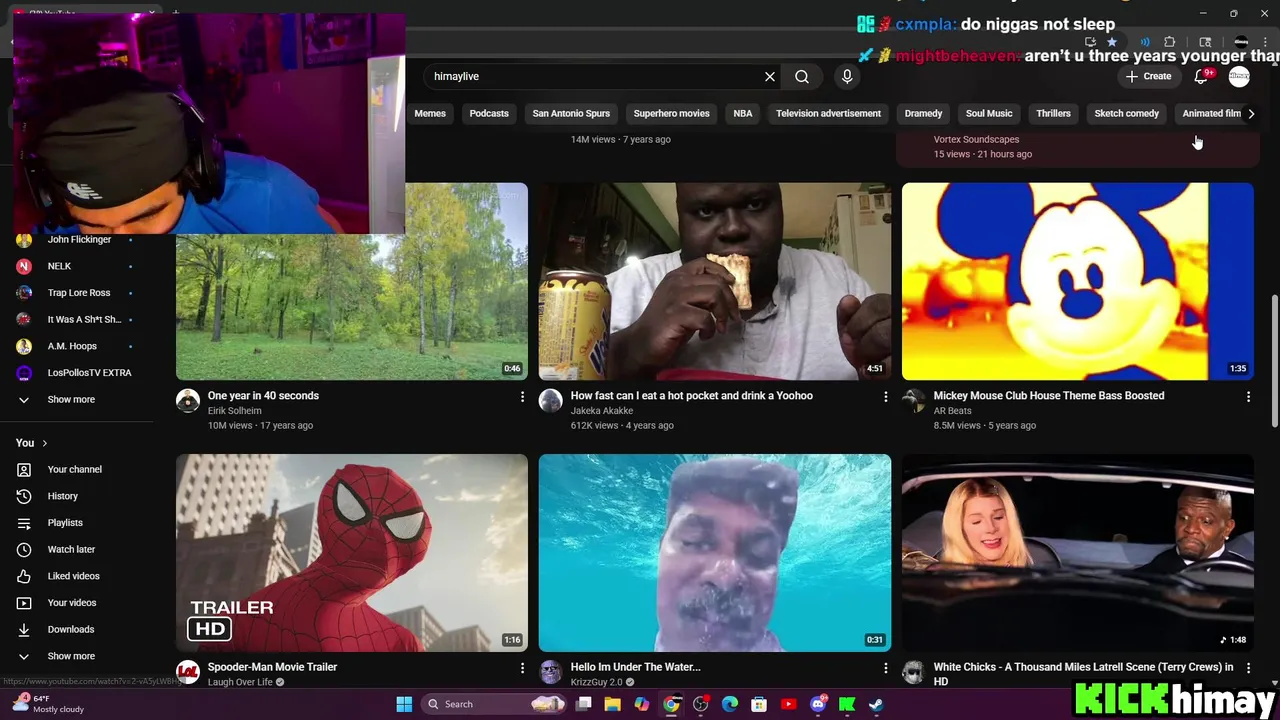Image resolution: width=1280 pixels, height=720 pixels.
Task: Open Chrome extensions puzzle icon
Action: 1170,42
